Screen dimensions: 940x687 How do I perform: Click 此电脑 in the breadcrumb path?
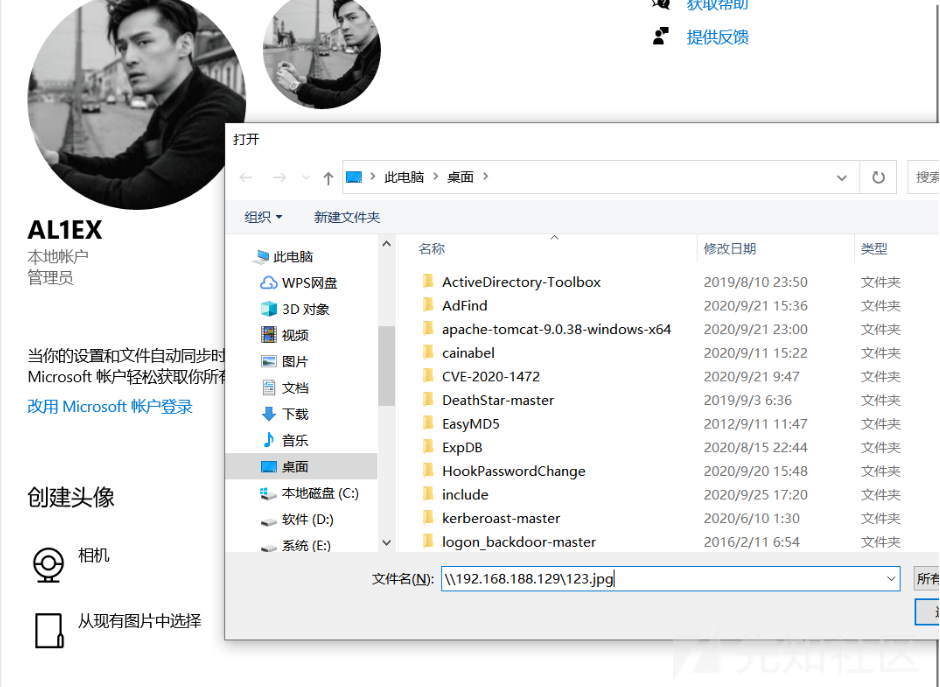pyautogui.click(x=404, y=176)
